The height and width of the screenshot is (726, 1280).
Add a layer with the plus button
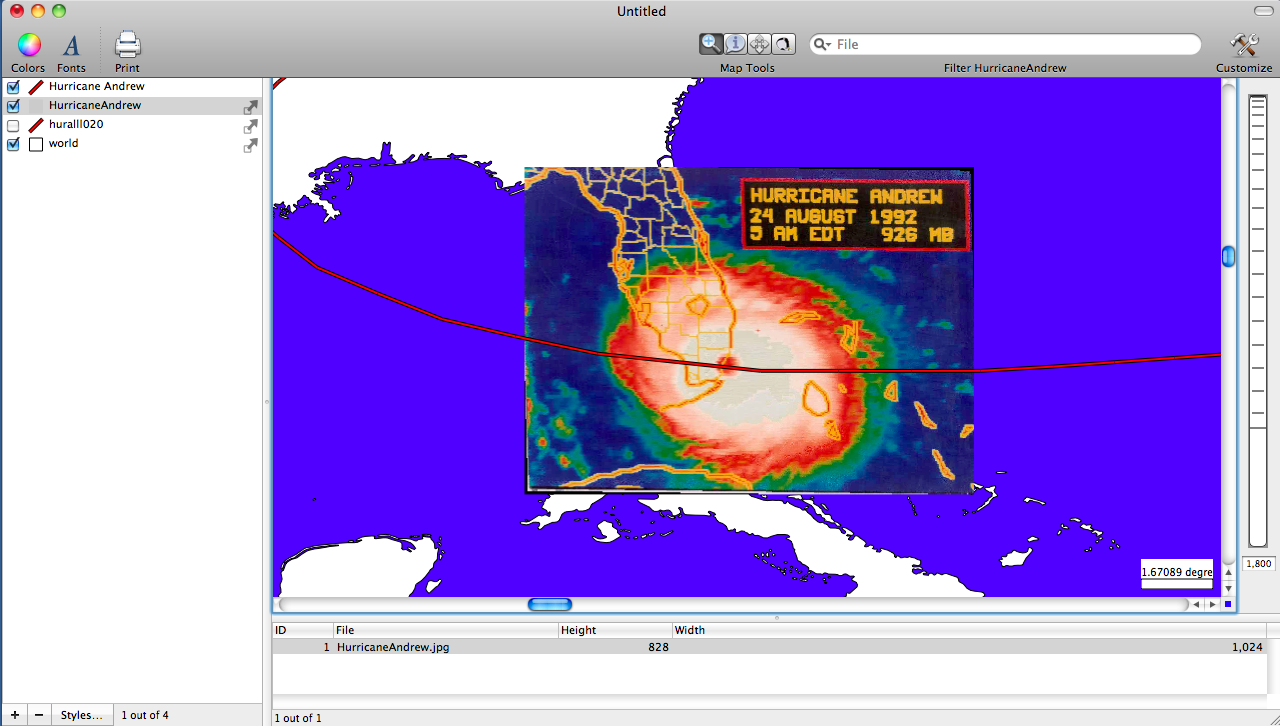tap(14, 714)
